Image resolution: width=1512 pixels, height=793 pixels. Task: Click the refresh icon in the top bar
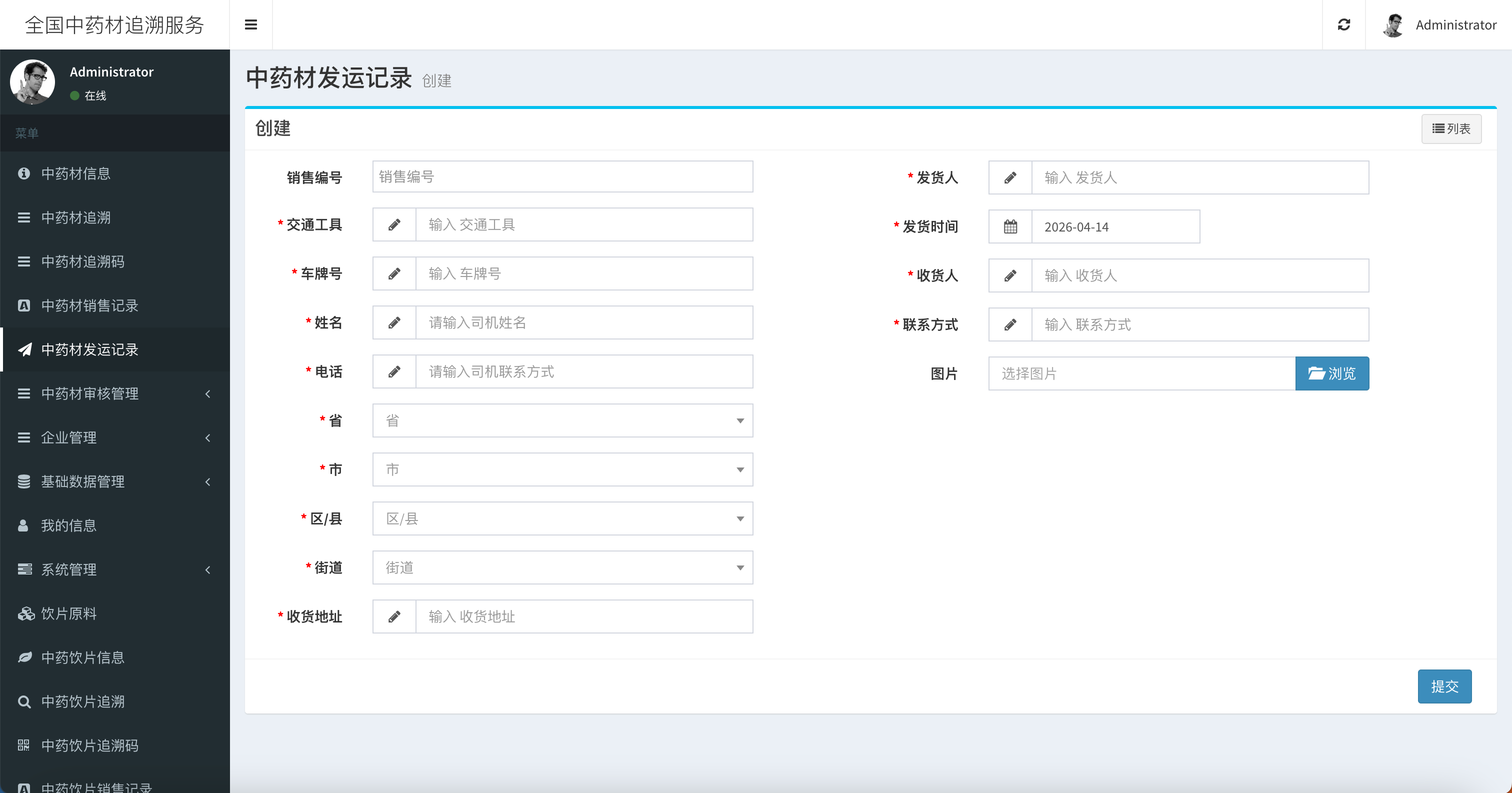(x=1343, y=24)
